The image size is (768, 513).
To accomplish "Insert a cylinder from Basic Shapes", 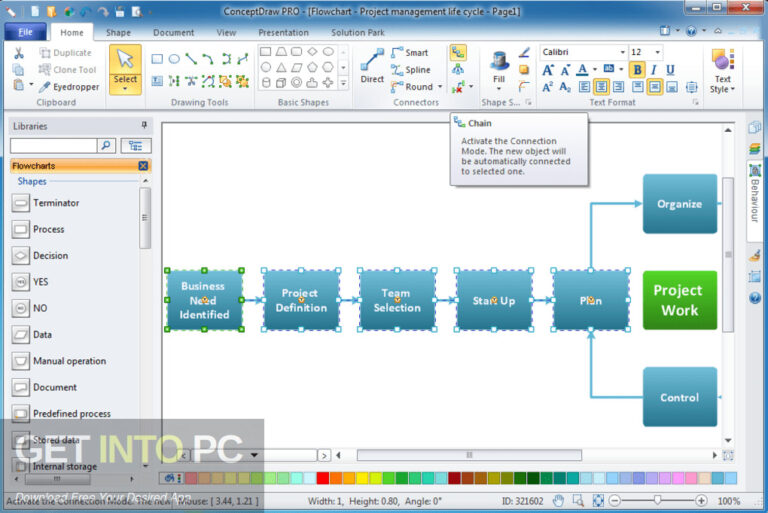I will tap(266, 83).
